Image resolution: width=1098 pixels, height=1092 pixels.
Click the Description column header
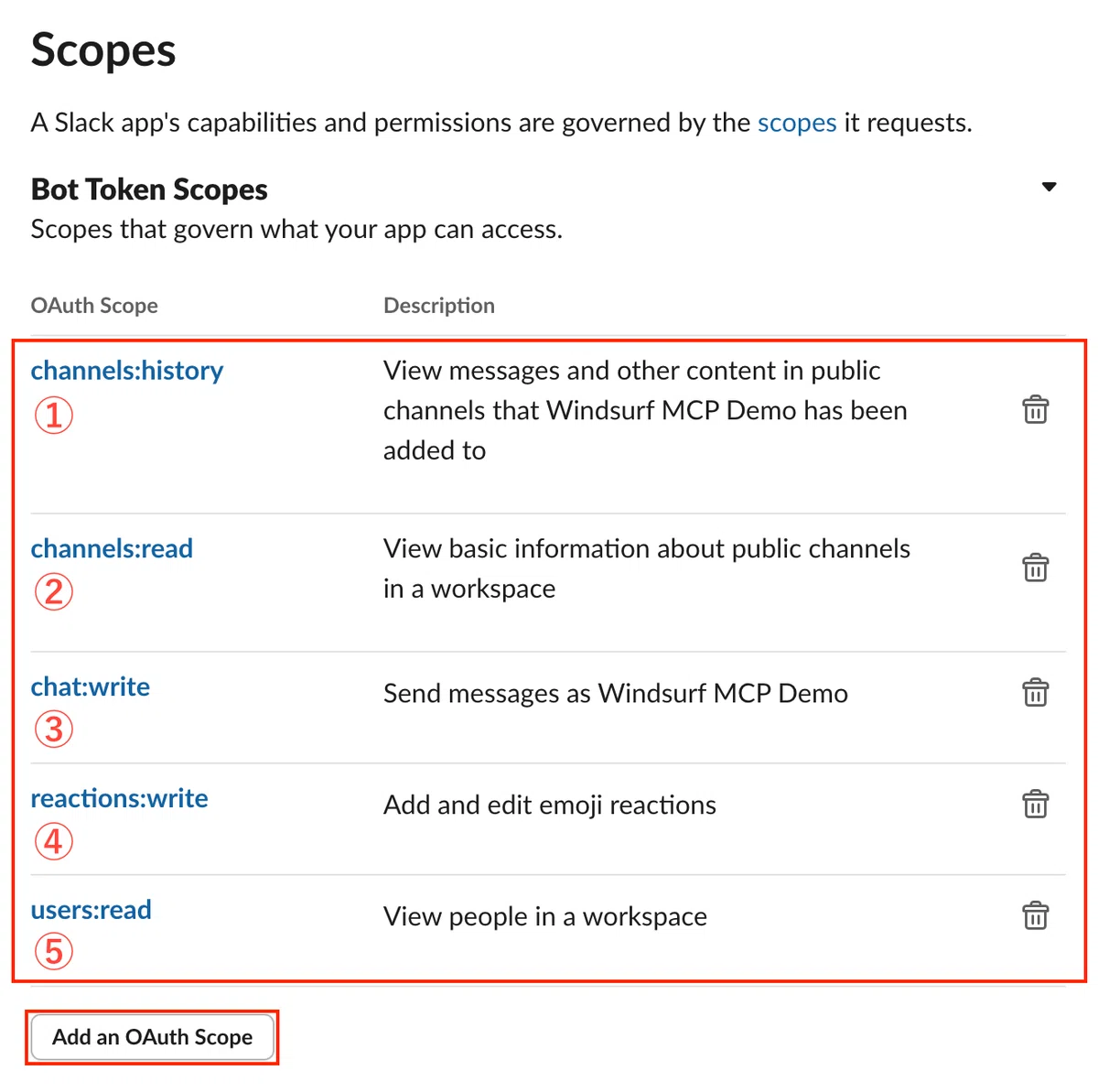tap(439, 306)
